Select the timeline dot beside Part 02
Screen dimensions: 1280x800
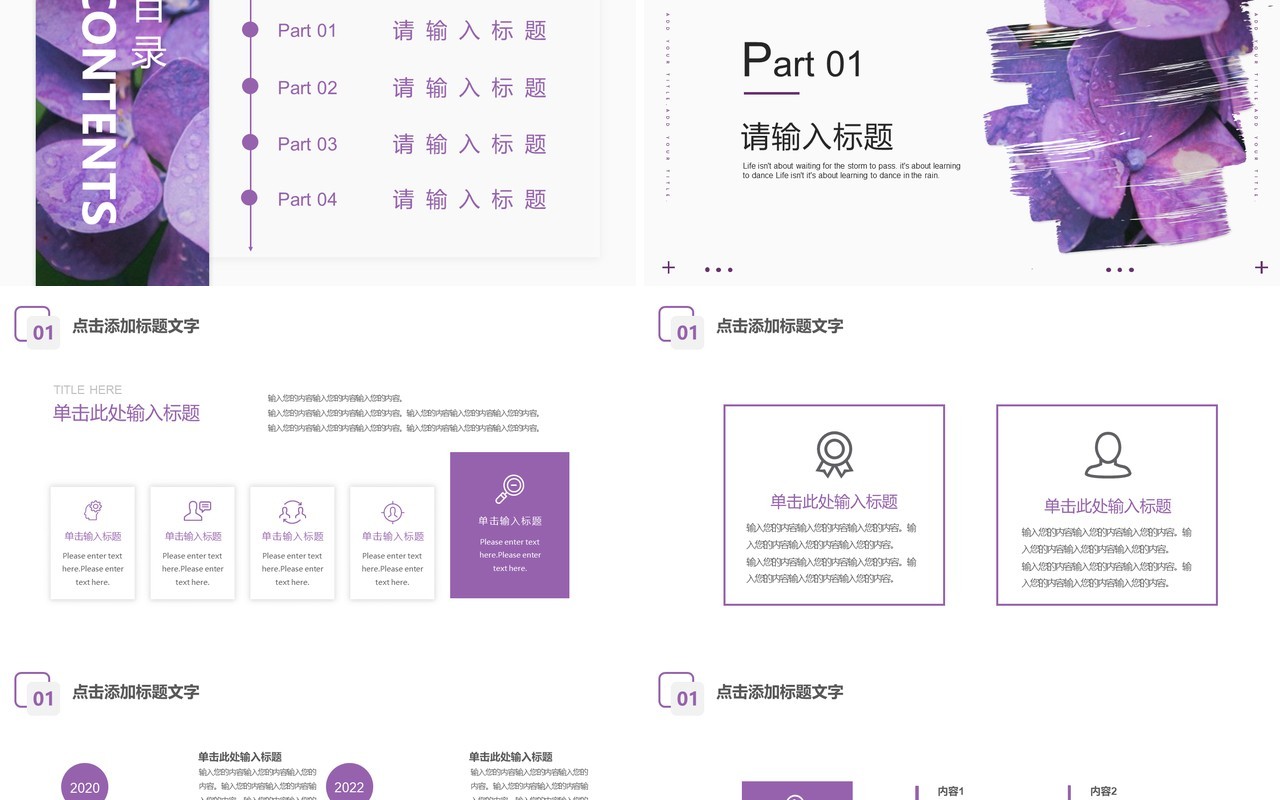(250, 86)
